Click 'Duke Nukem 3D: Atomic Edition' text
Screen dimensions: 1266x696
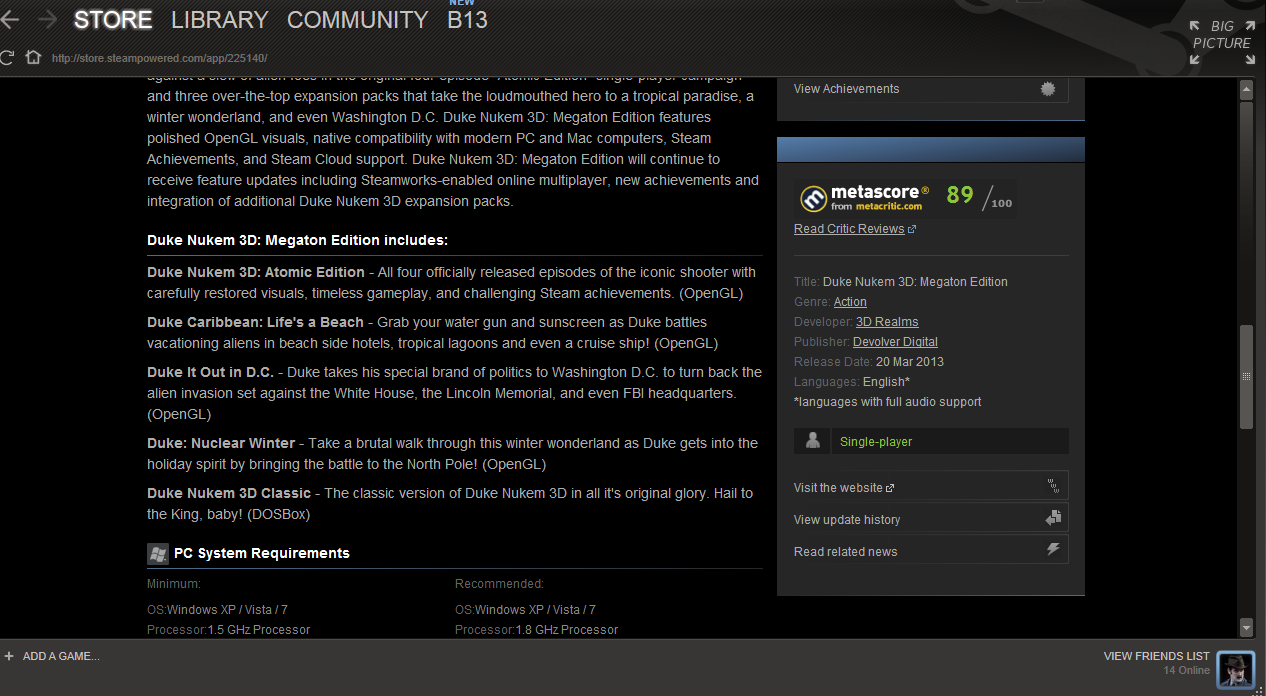256,272
